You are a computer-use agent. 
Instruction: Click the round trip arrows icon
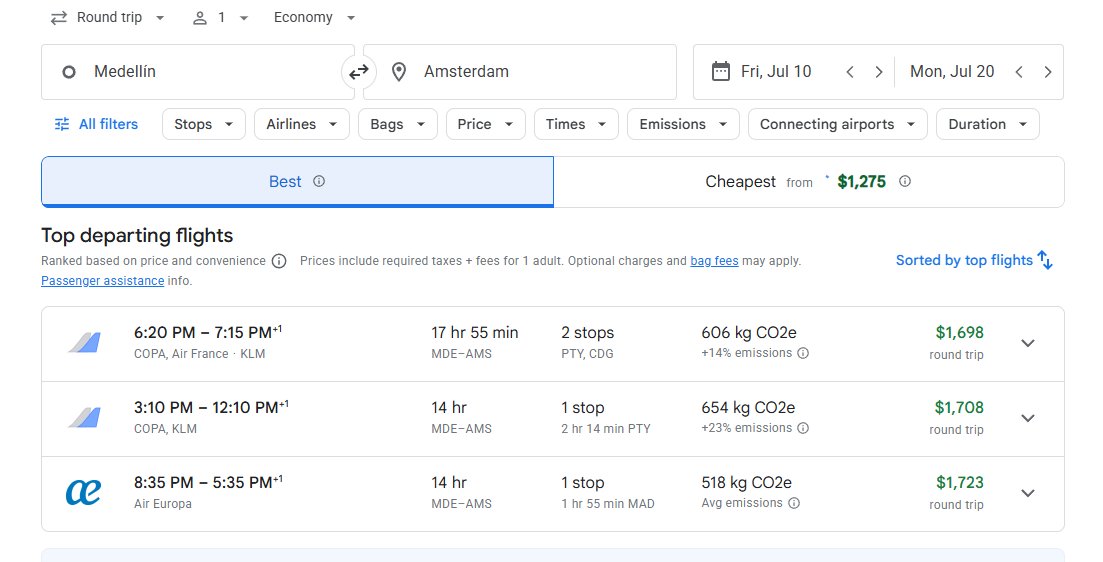click(x=59, y=18)
